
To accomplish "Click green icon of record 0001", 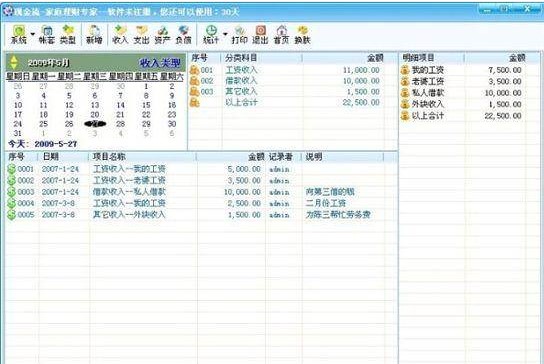I will point(11,169).
